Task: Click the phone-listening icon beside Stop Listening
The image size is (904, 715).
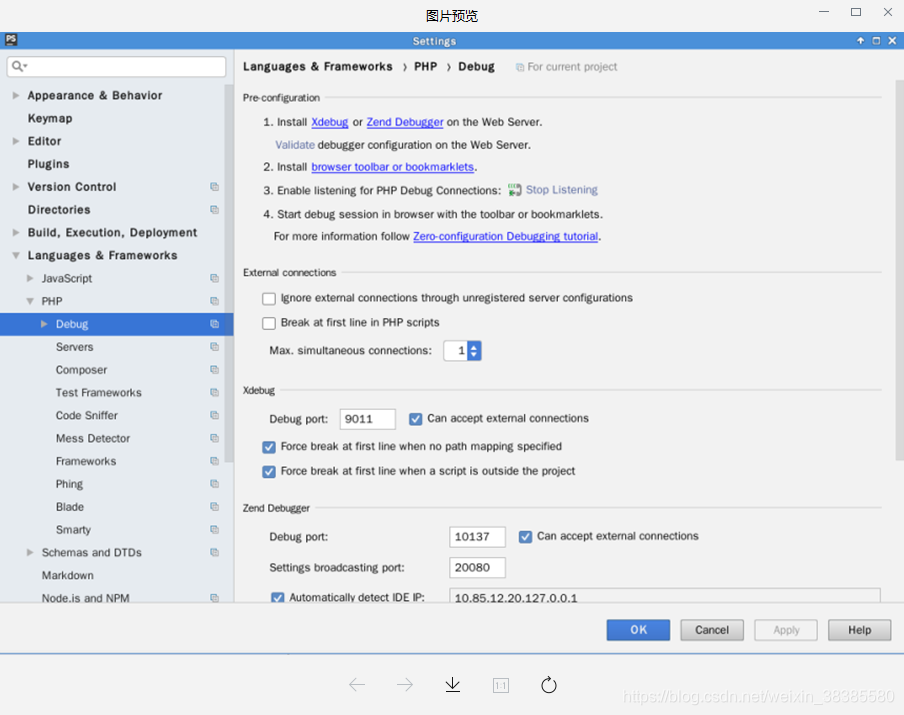Action: 514,190
